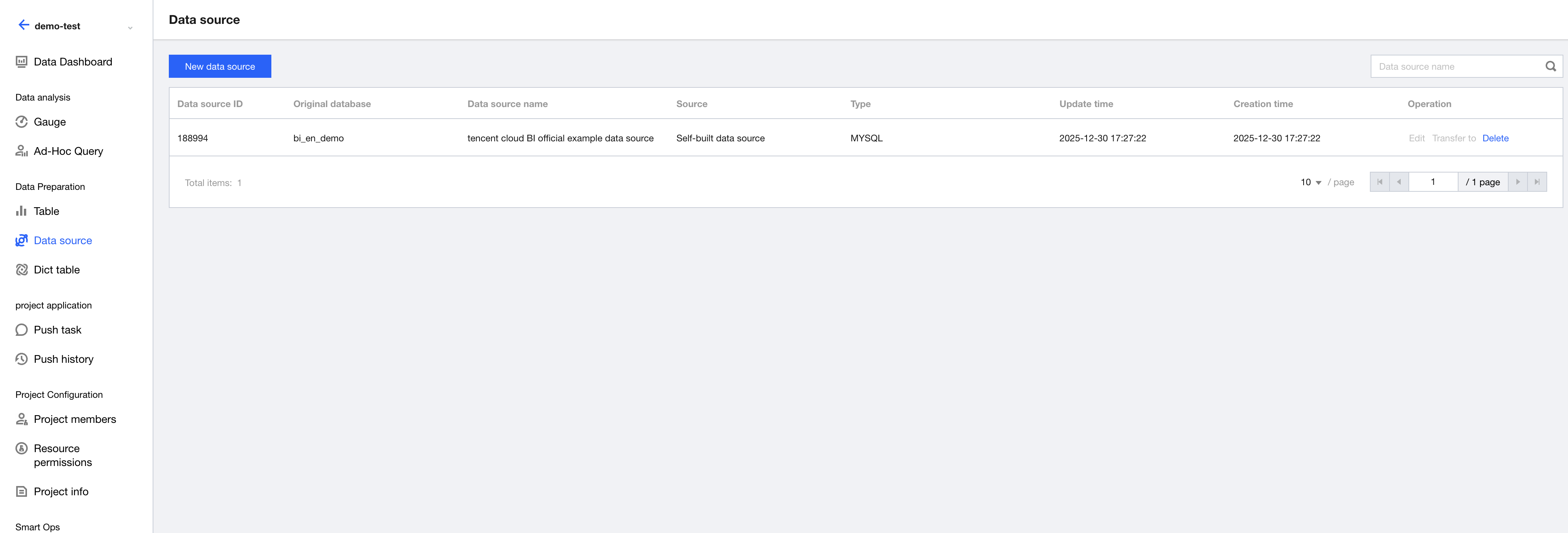Open Push history via clock icon
The height and width of the screenshot is (533, 1568).
(x=22, y=359)
